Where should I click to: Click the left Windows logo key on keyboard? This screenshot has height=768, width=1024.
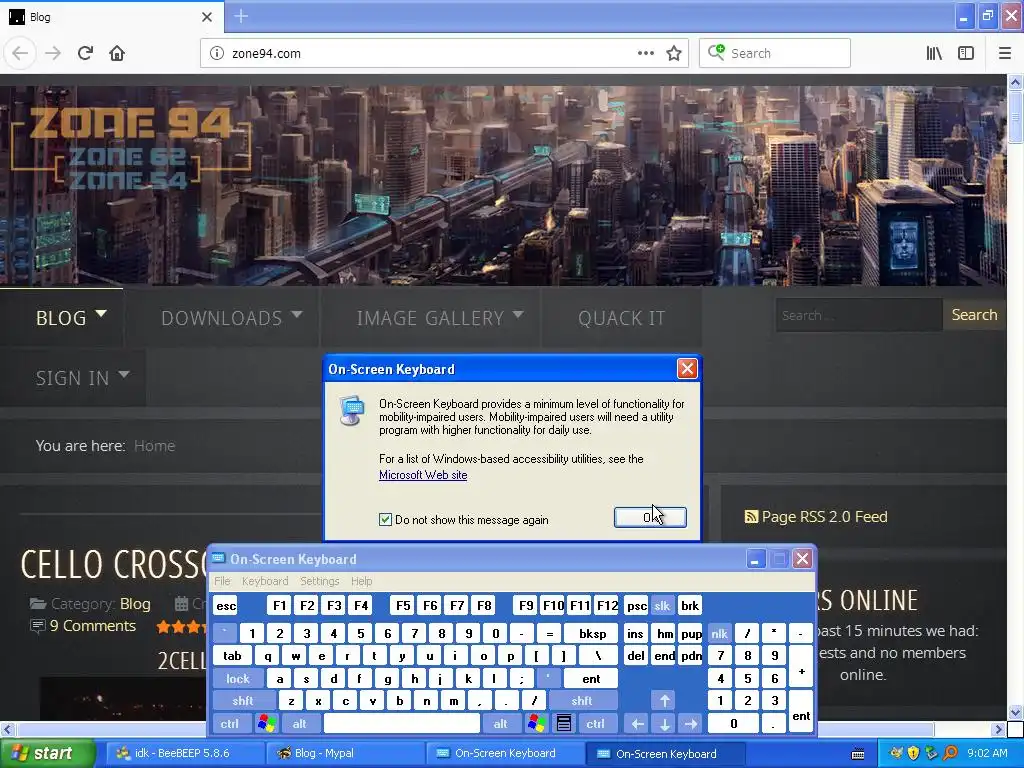point(266,724)
